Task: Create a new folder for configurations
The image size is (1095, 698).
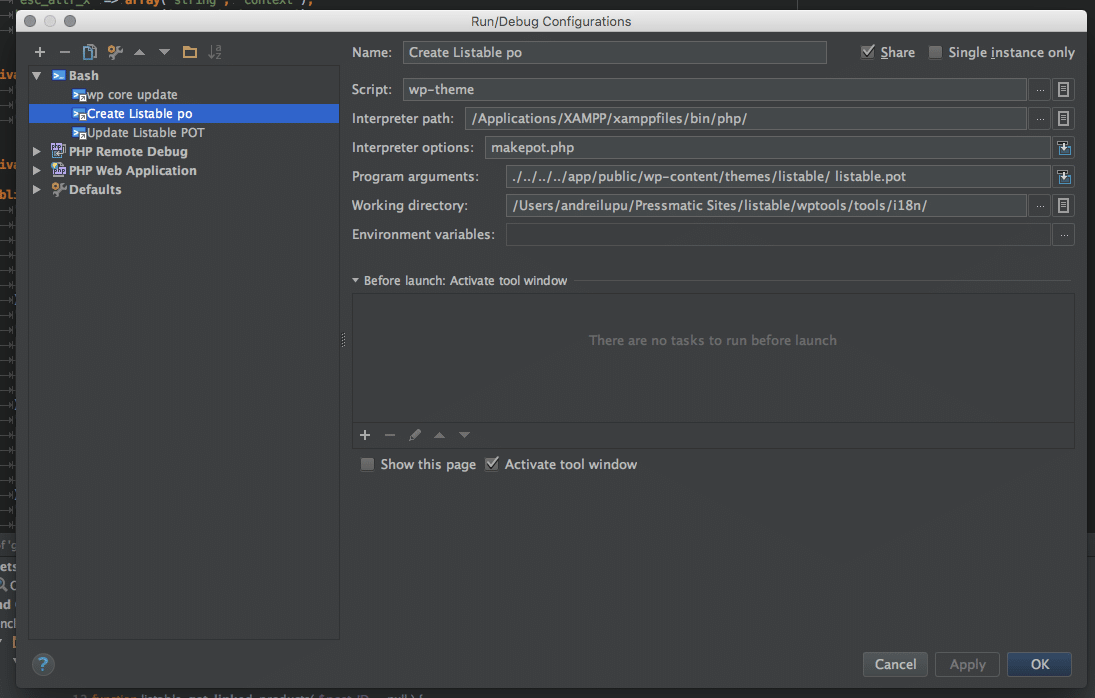Action: (x=190, y=51)
